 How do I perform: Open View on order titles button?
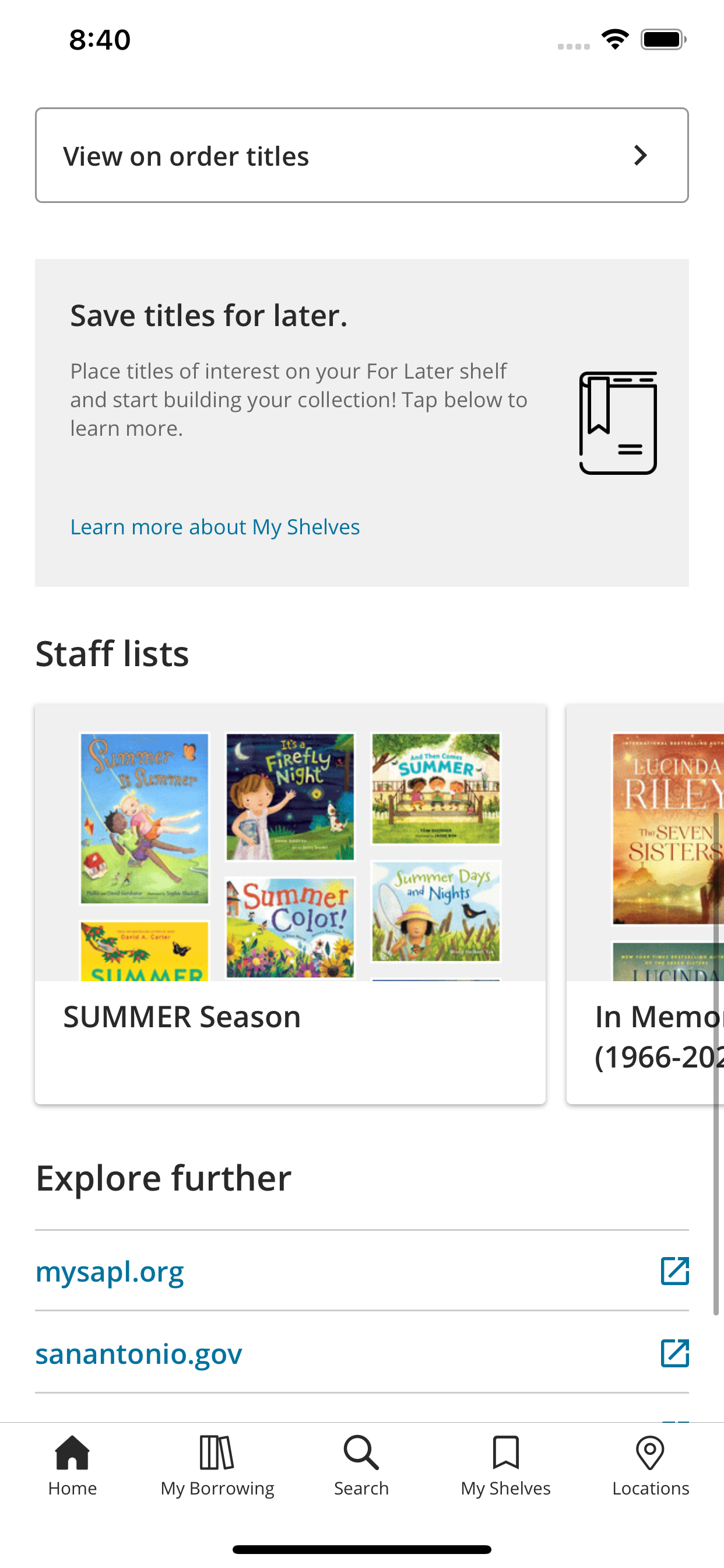(x=362, y=155)
